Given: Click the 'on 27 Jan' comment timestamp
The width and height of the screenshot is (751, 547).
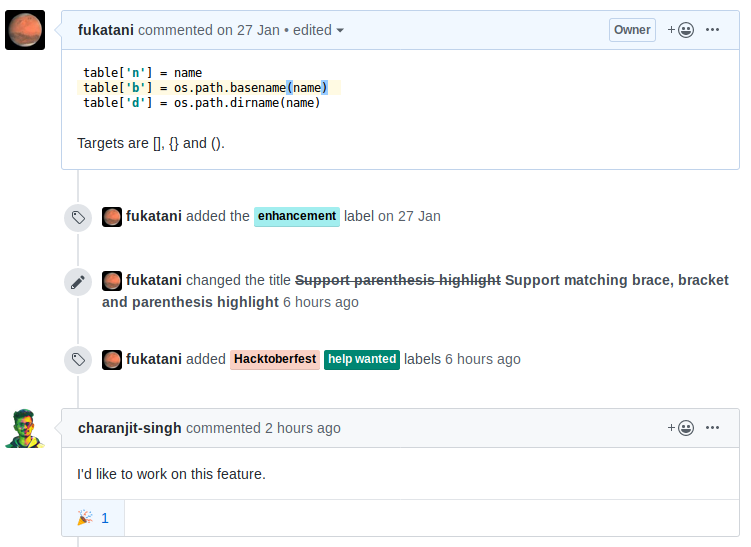Looking at the screenshot, I should [249, 30].
